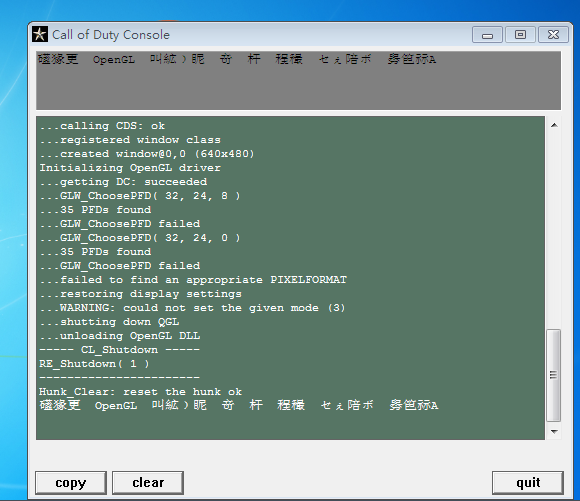
Task: Click the copy button
Action: tap(71, 482)
